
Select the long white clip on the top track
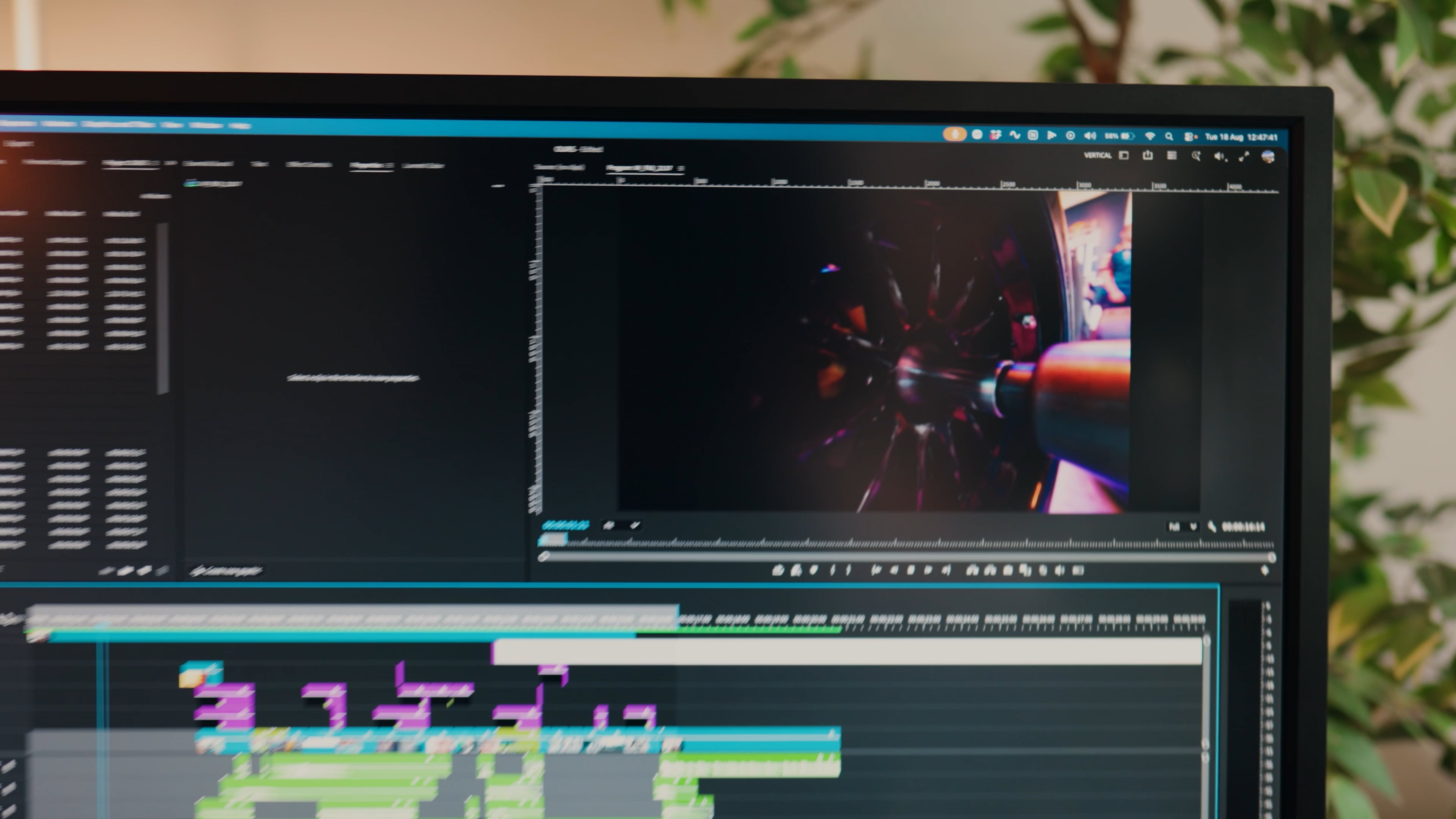pos(847,652)
